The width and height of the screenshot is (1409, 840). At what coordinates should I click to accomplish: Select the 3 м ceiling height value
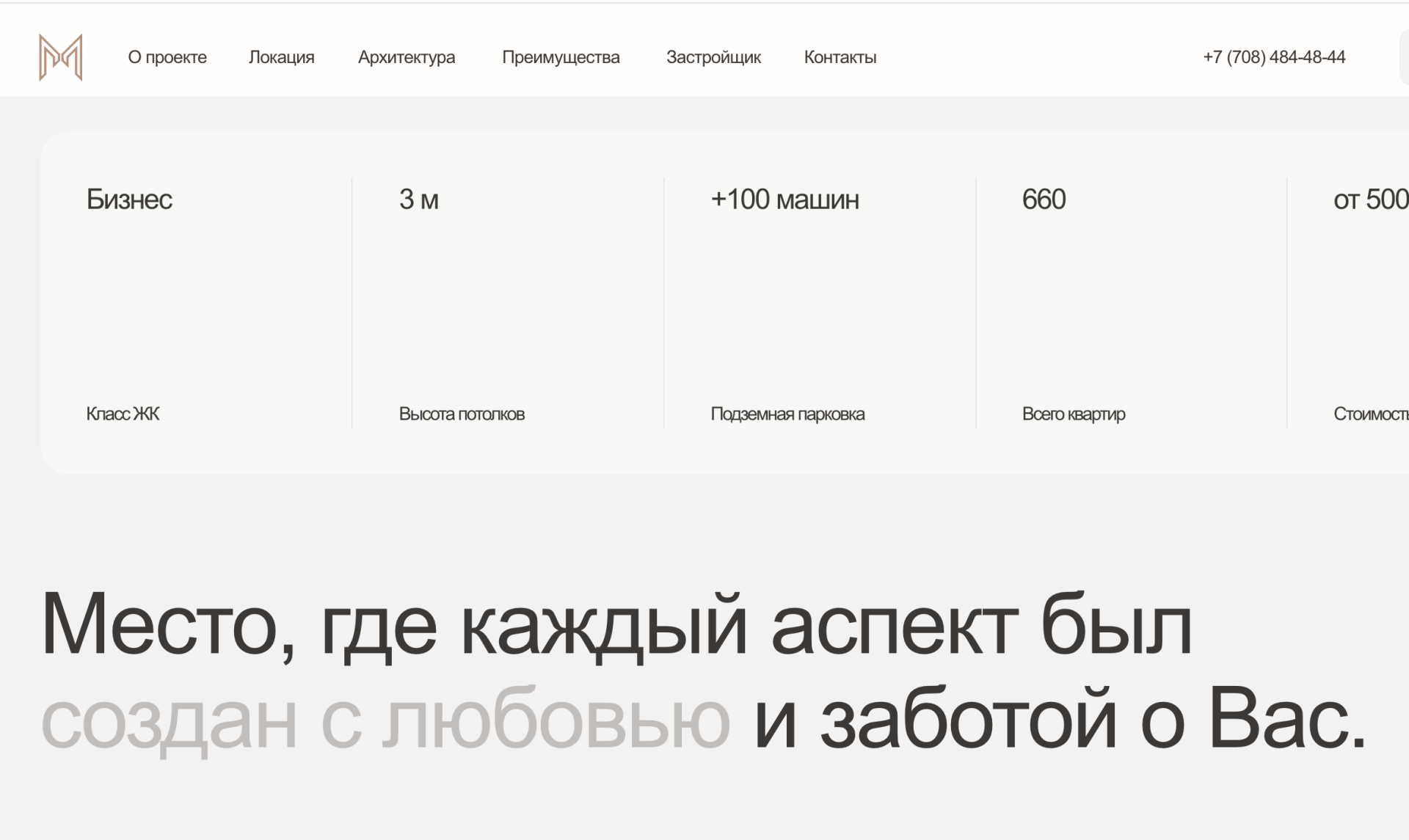(418, 200)
